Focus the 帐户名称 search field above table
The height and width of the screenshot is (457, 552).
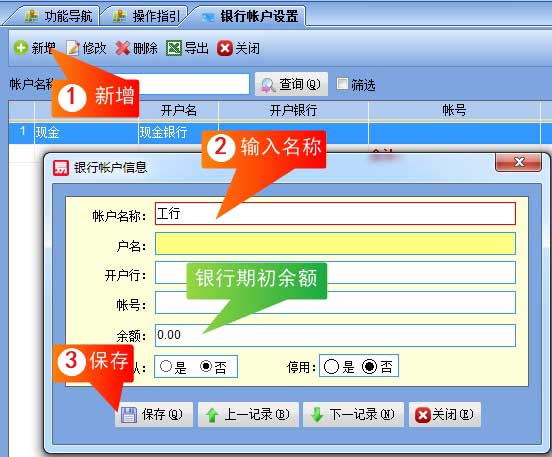pos(194,84)
